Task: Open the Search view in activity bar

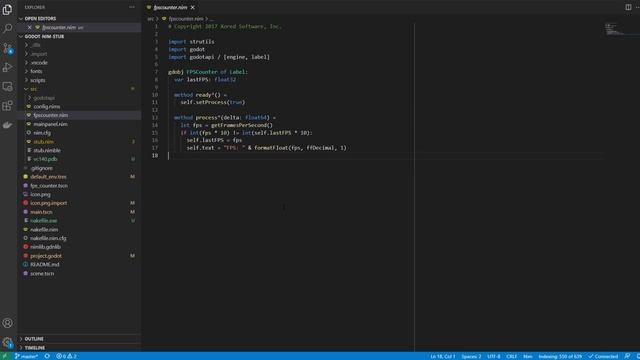Action: click(x=7, y=29)
